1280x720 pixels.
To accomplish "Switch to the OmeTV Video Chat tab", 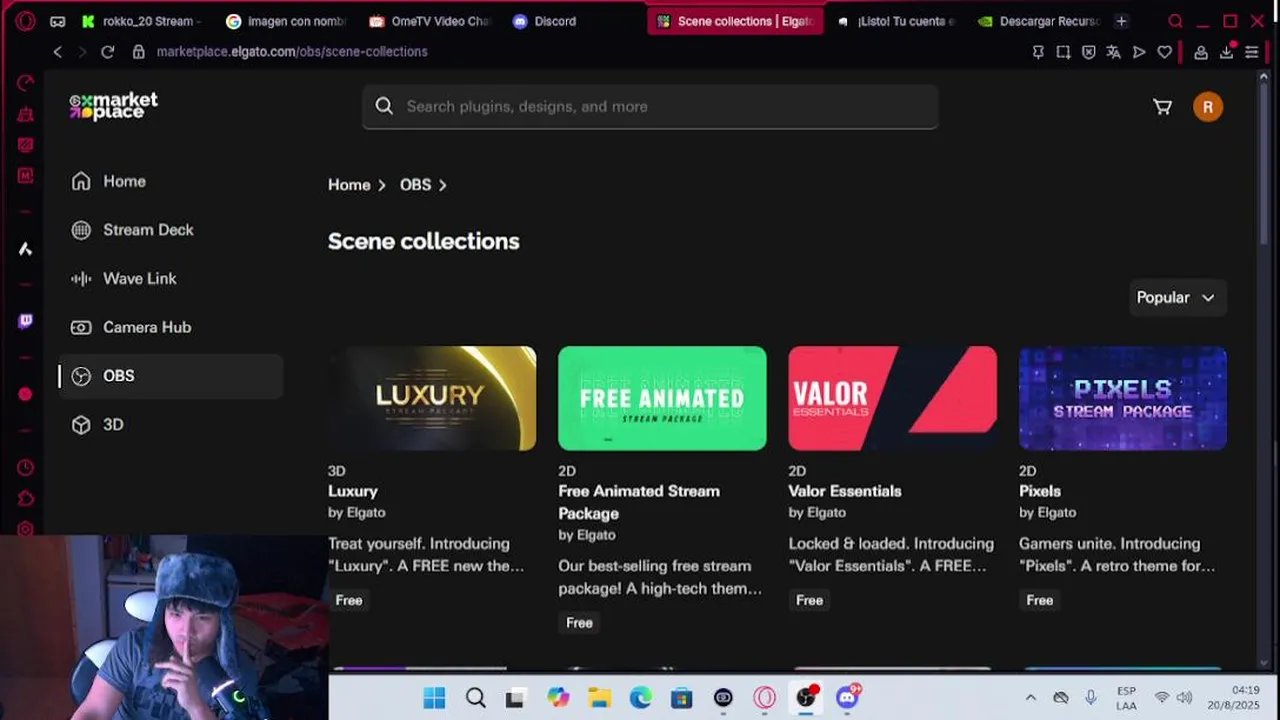I will [430, 21].
